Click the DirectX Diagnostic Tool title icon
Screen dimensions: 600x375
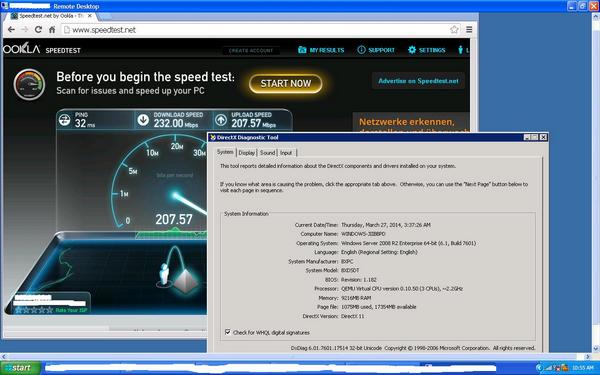(x=213, y=137)
